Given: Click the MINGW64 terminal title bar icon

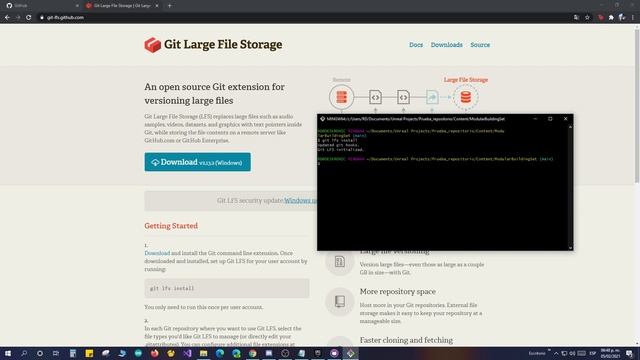Looking at the screenshot, I should pyautogui.click(x=322, y=119).
